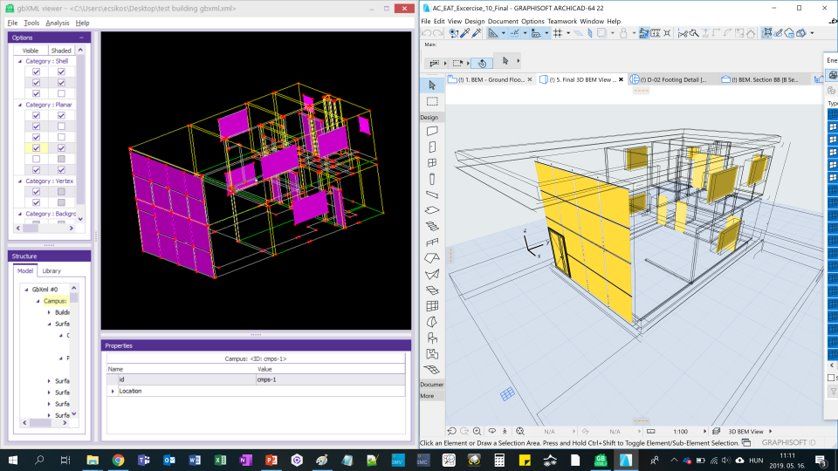The height and width of the screenshot is (471, 838).
Task: Open the 3D BEM View flyout arrow
Action: [x=770, y=431]
